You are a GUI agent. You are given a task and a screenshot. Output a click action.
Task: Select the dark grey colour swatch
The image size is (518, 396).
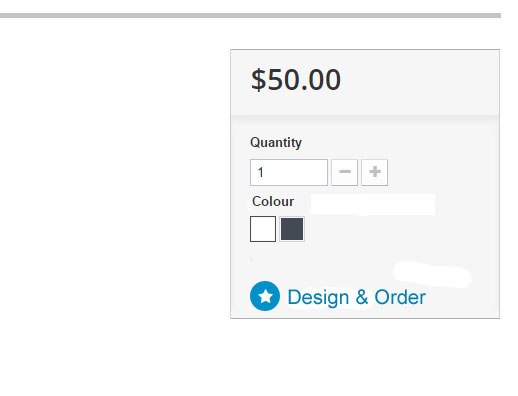292,229
